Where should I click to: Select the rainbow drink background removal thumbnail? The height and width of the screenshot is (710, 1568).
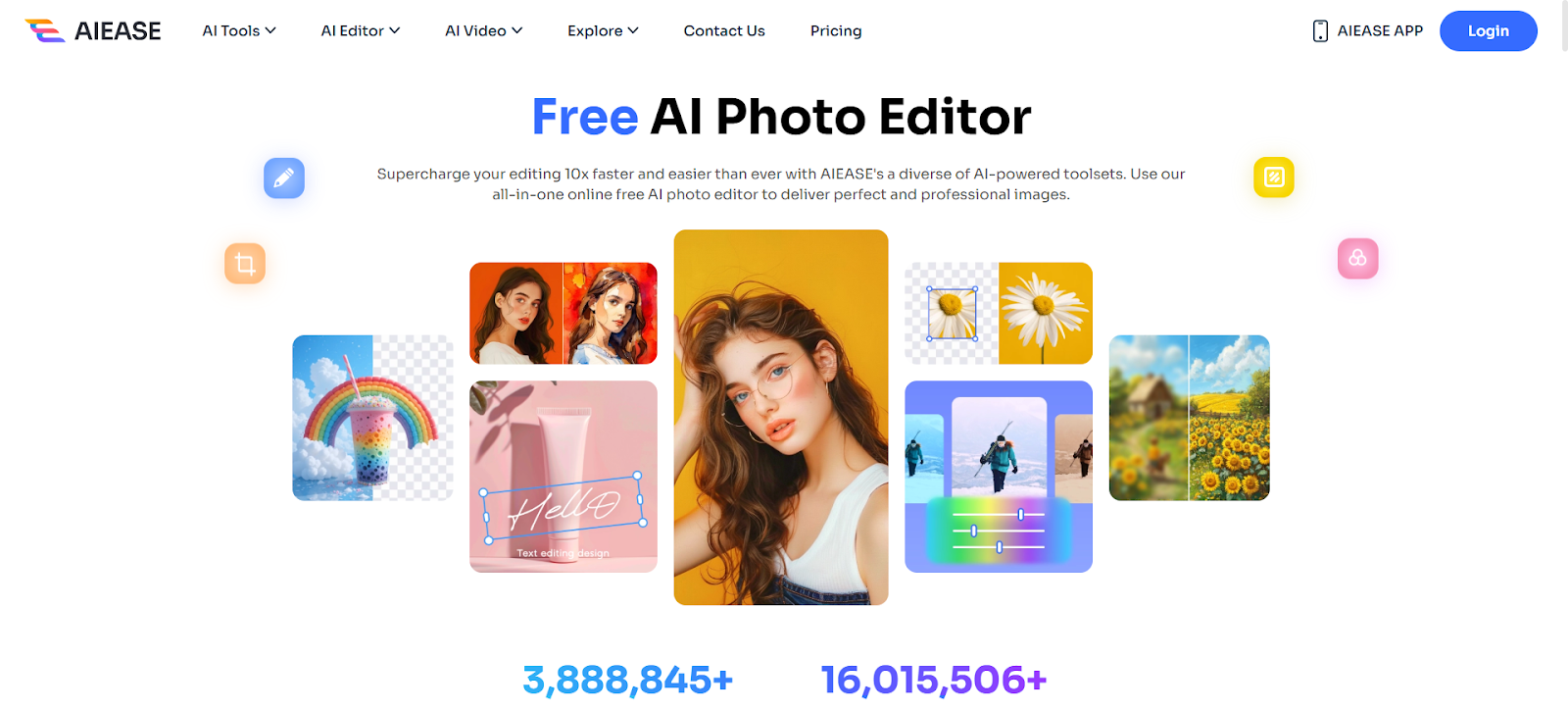[372, 418]
